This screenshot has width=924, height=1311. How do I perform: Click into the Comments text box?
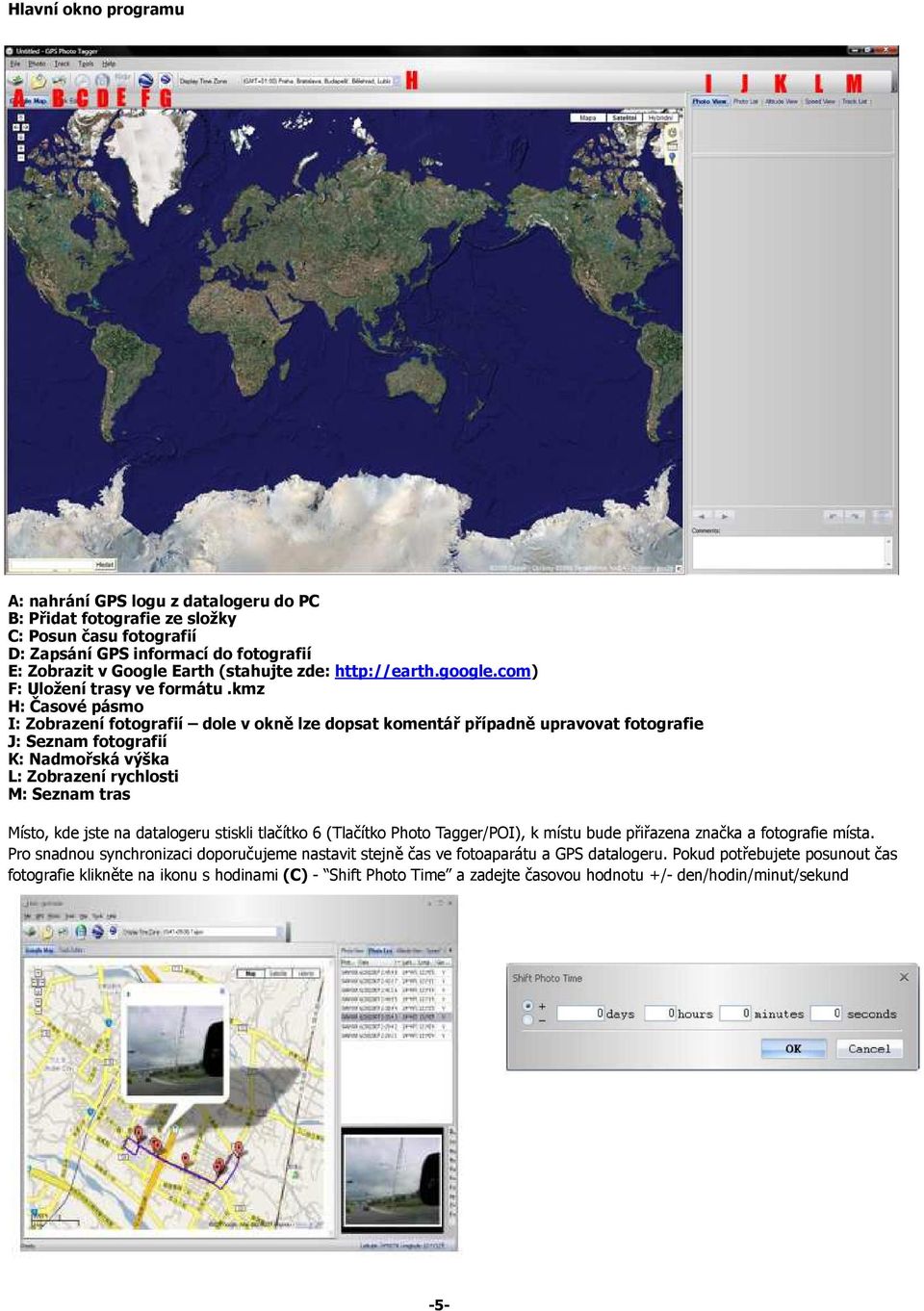coord(791,553)
